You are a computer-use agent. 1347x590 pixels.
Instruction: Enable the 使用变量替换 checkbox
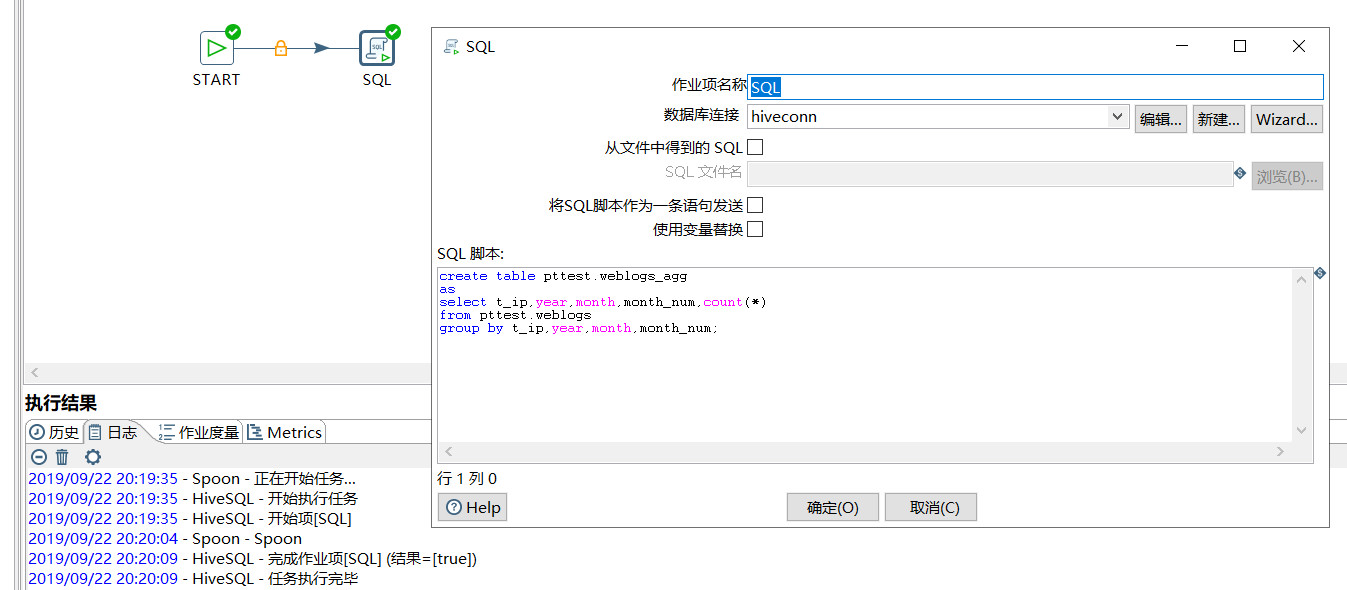[756, 229]
